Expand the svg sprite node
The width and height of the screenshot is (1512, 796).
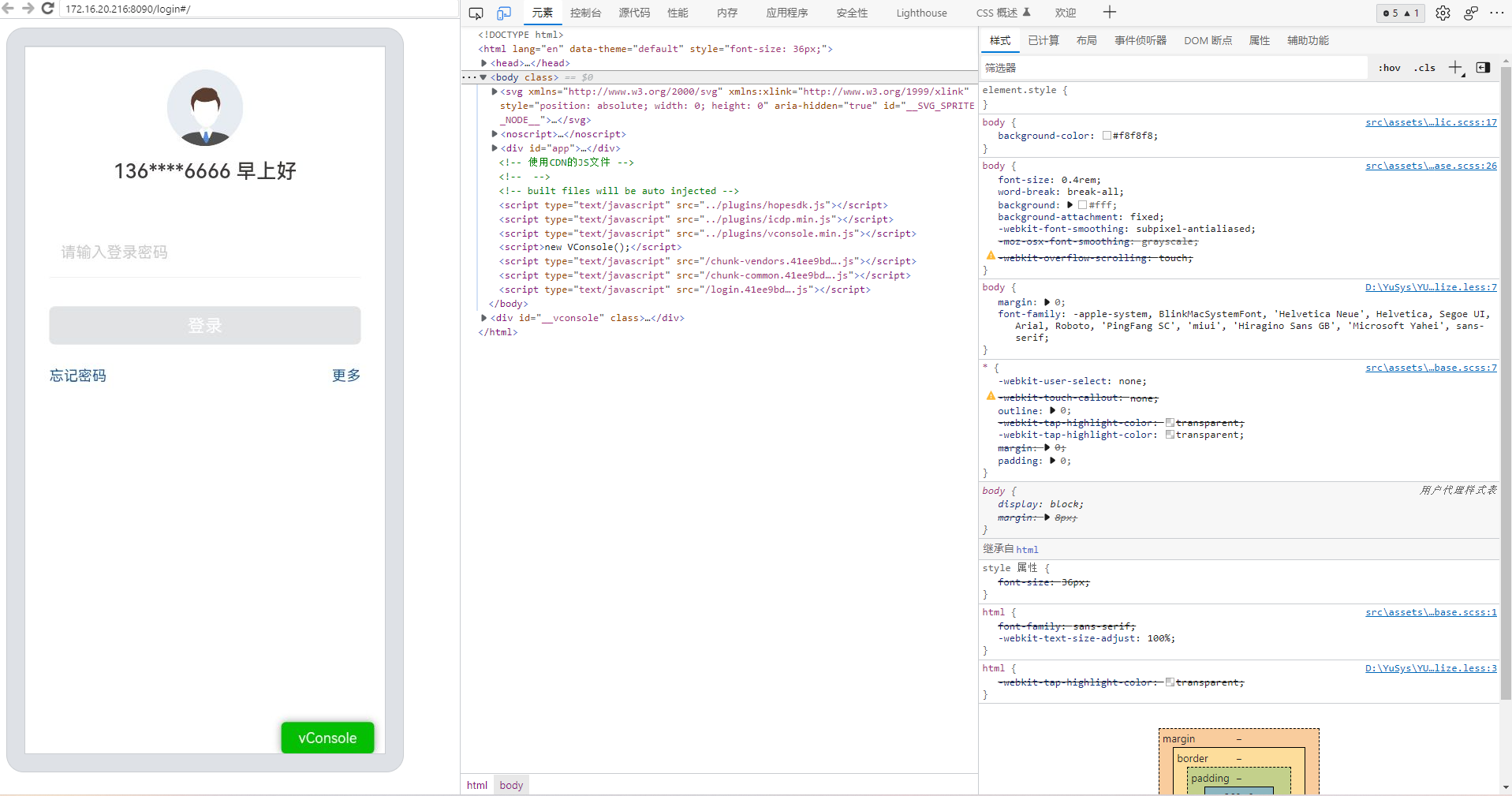[494, 92]
